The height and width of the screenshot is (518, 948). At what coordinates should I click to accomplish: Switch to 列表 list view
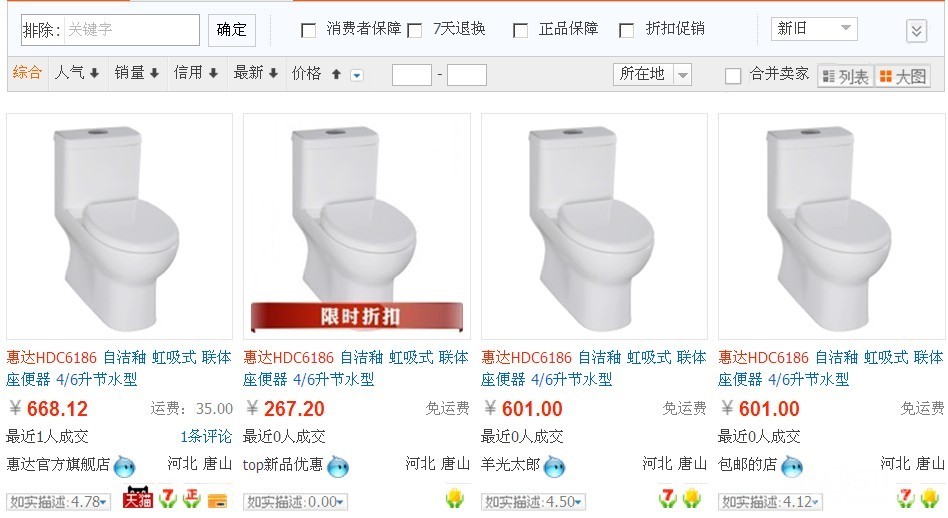845,76
